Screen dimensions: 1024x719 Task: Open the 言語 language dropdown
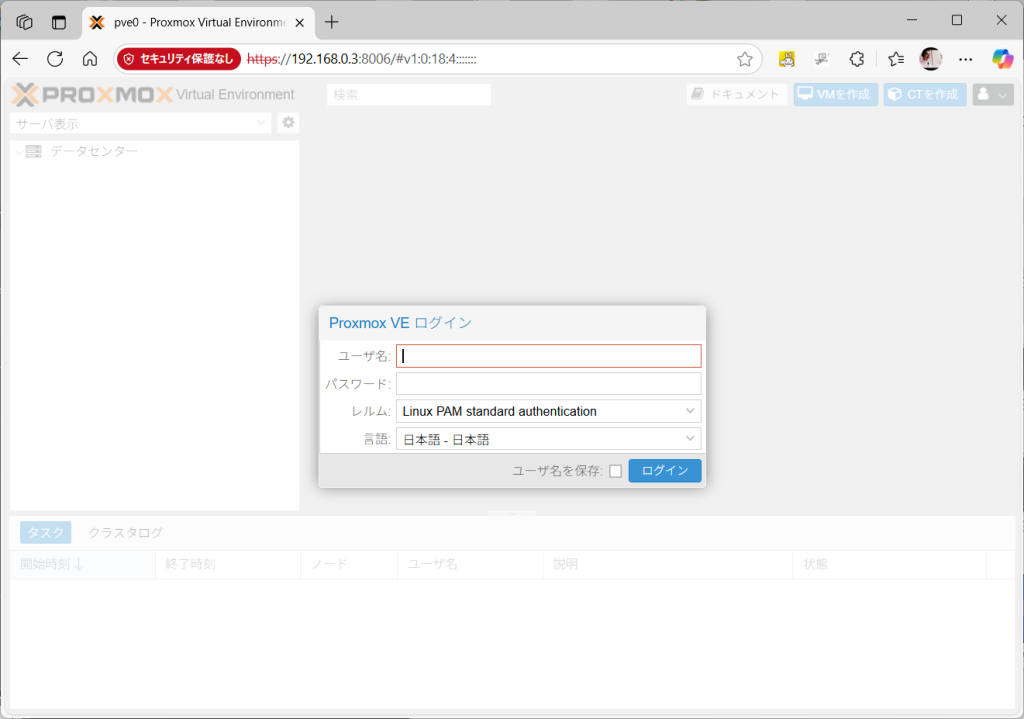[549, 439]
